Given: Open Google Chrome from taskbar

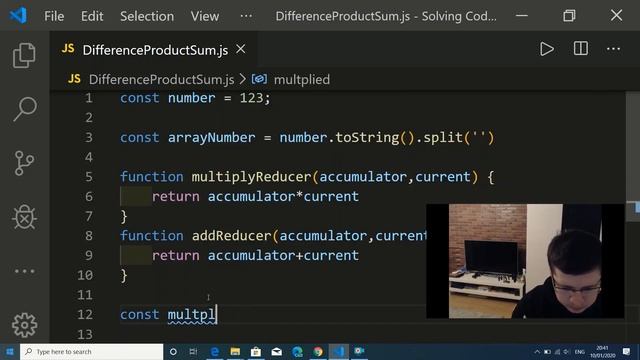Looking at the screenshot, I should pyautogui.click(x=318, y=351).
